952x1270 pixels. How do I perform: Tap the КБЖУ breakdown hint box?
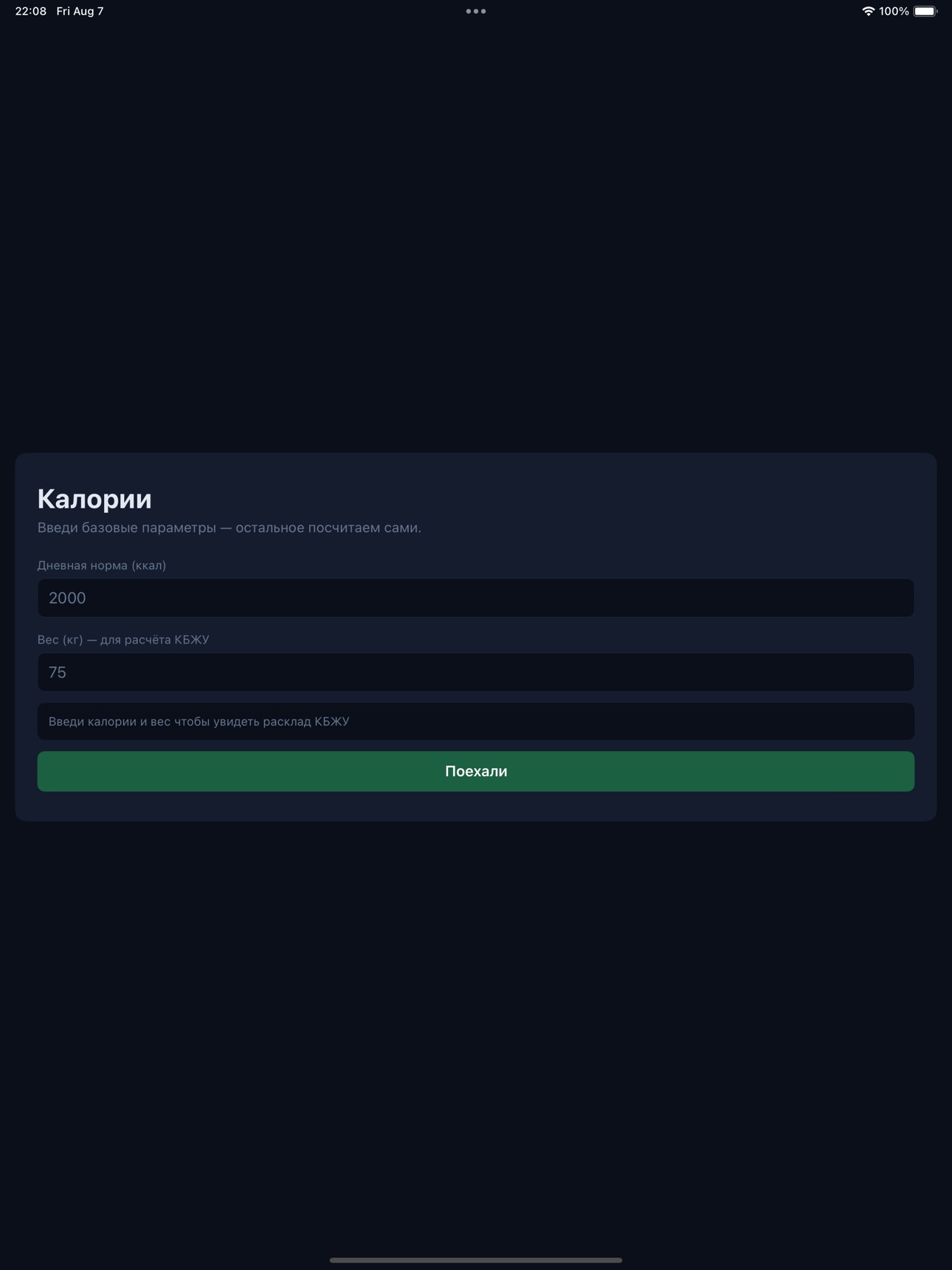[x=476, y=722]
